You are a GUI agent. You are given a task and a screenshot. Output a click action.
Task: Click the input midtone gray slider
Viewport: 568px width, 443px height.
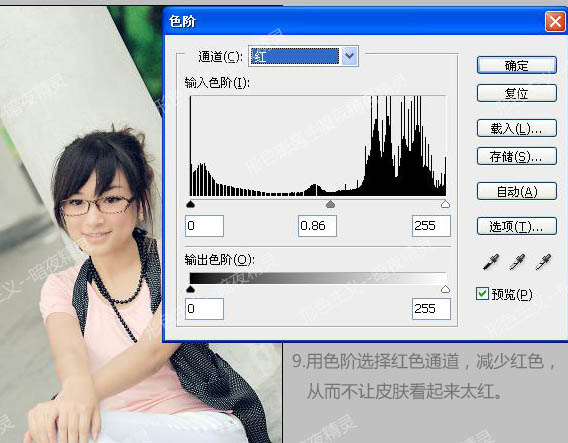click(330, 204)
